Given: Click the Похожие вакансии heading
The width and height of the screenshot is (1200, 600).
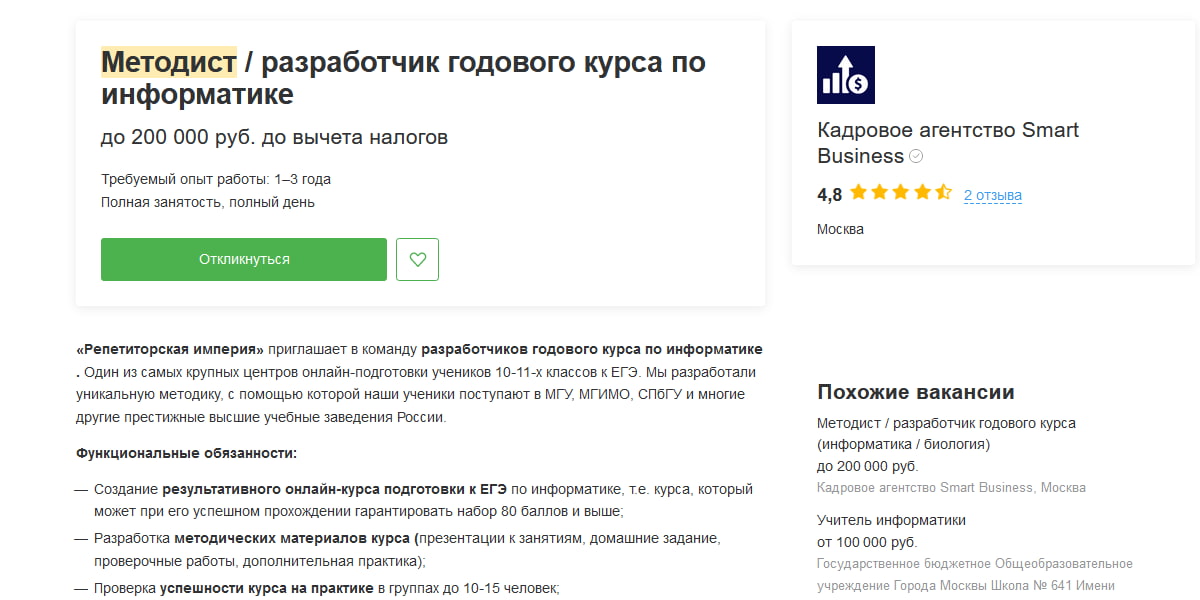Looking at the screenshot, I should [915, 391].
